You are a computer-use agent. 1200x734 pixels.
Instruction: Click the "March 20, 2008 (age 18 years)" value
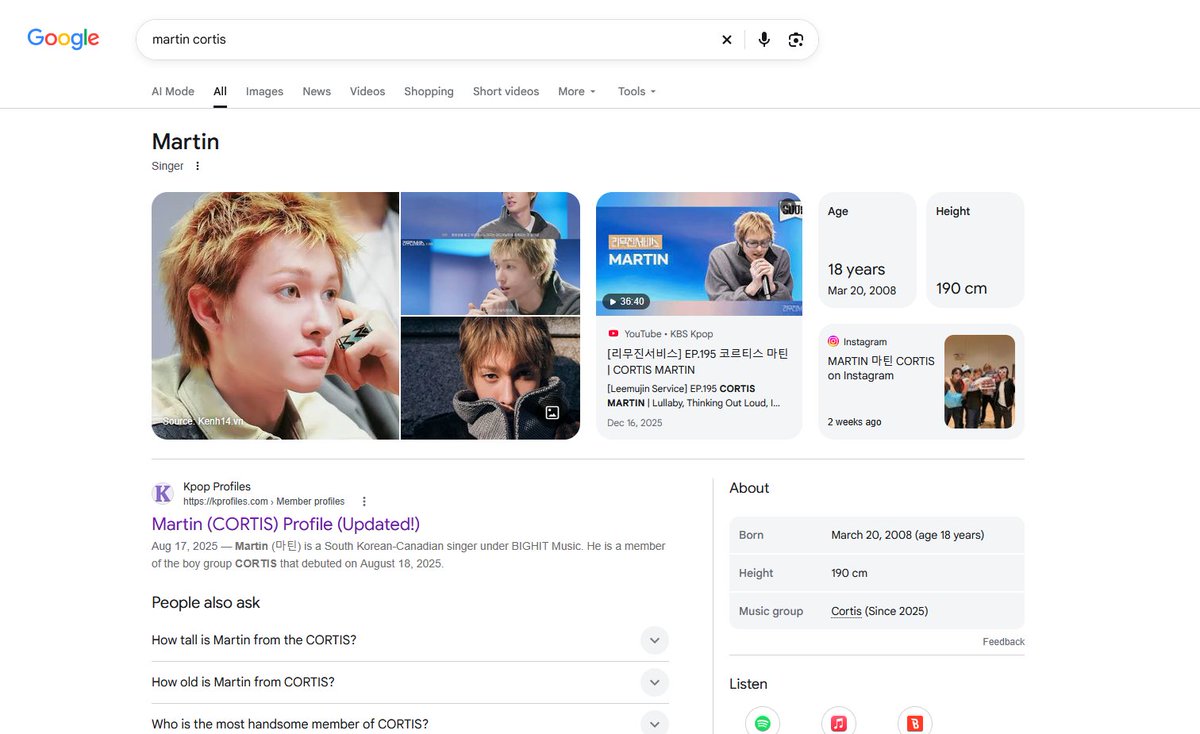pyautogui.click(x=908, y=535)
